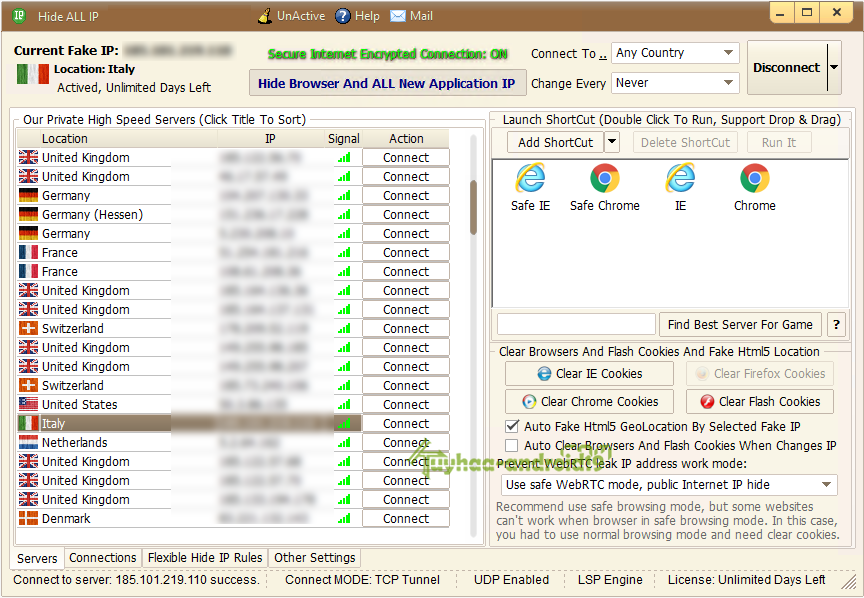Click the Germany (Hessen) flag icon

(28, 214)
